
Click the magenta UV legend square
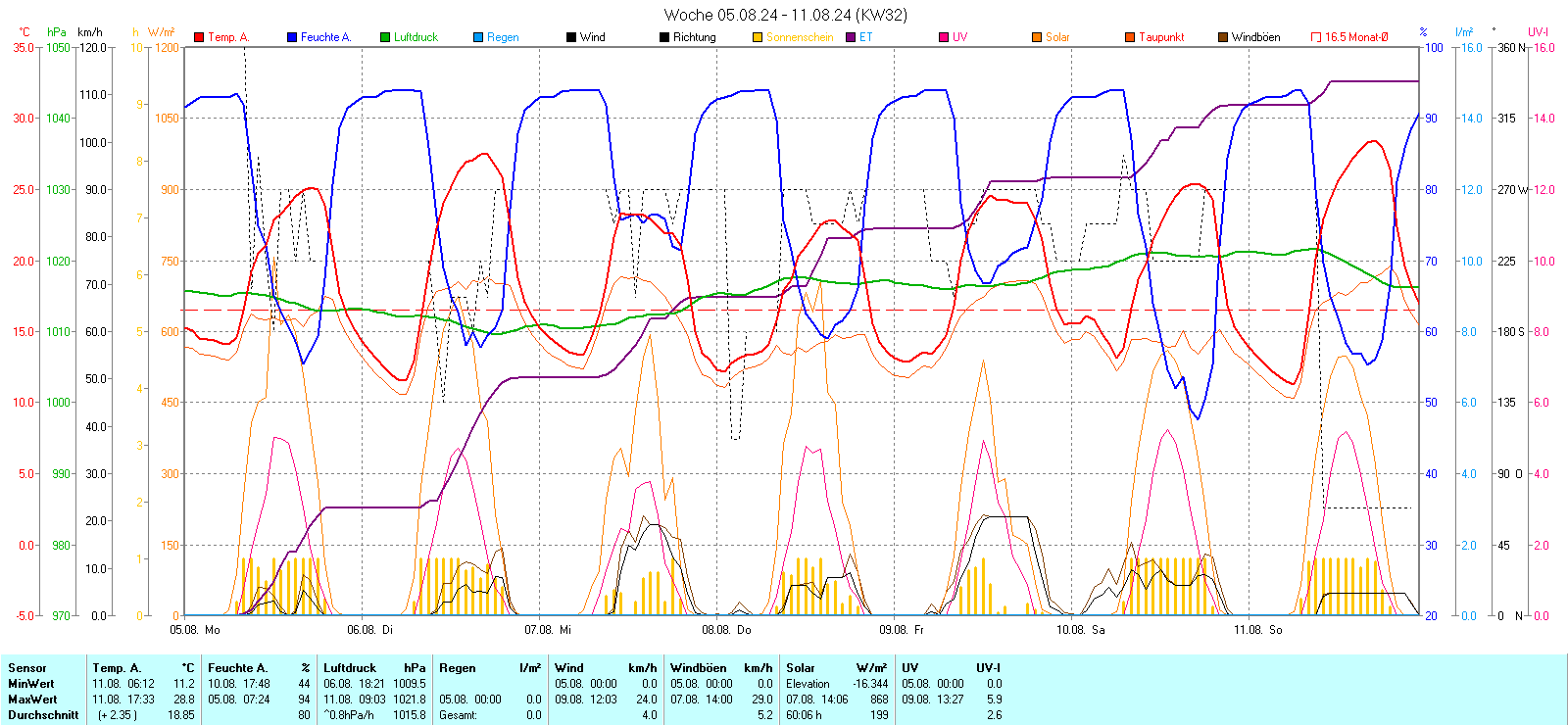(x=944, y=37)
